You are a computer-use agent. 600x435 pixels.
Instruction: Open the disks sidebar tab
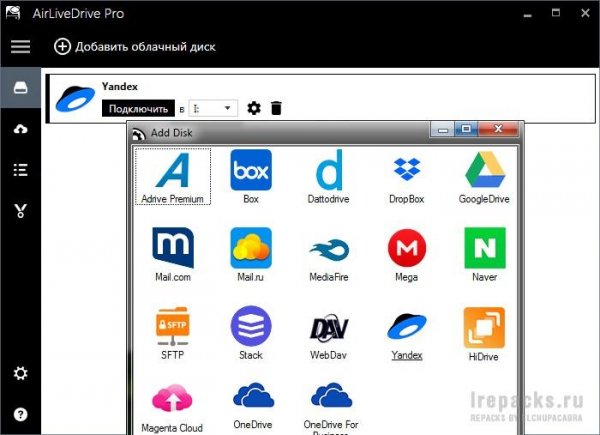coord(20,88)
